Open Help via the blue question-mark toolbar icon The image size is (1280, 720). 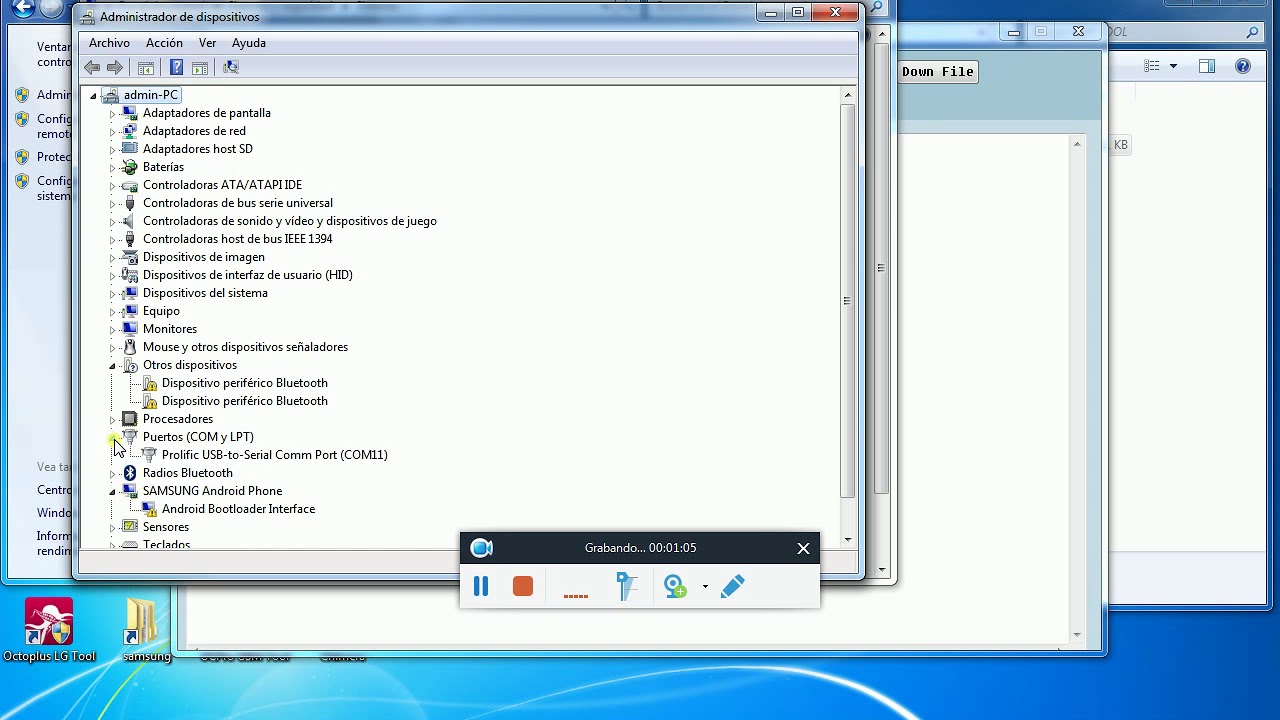pyautogui.click(x=176, y=67)
